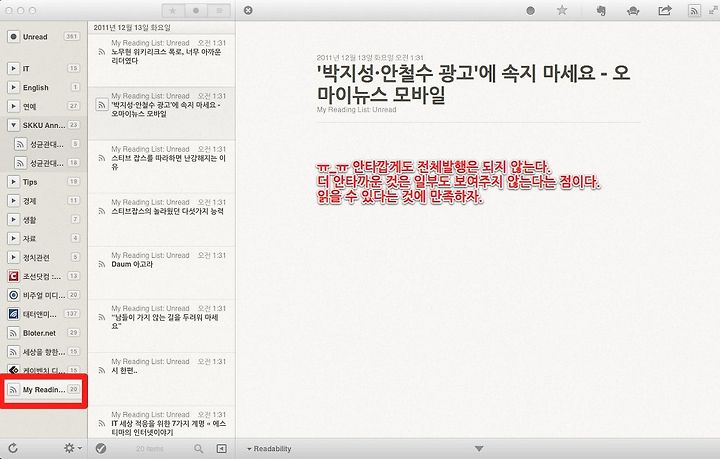This screenshot has height=459, width=720.
Task: Click the RSS icon beside '시 한편..'
Action: tap(101, 371)
